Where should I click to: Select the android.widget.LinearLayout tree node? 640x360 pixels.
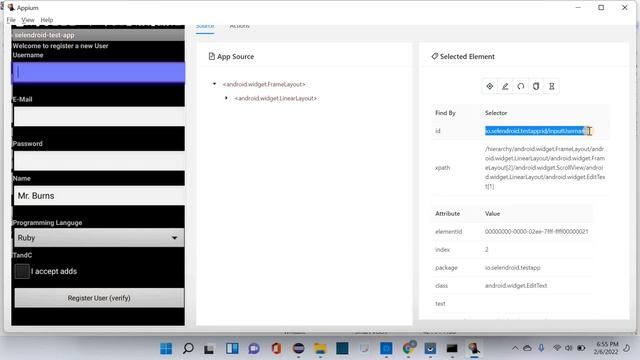(x=276, y=98)
